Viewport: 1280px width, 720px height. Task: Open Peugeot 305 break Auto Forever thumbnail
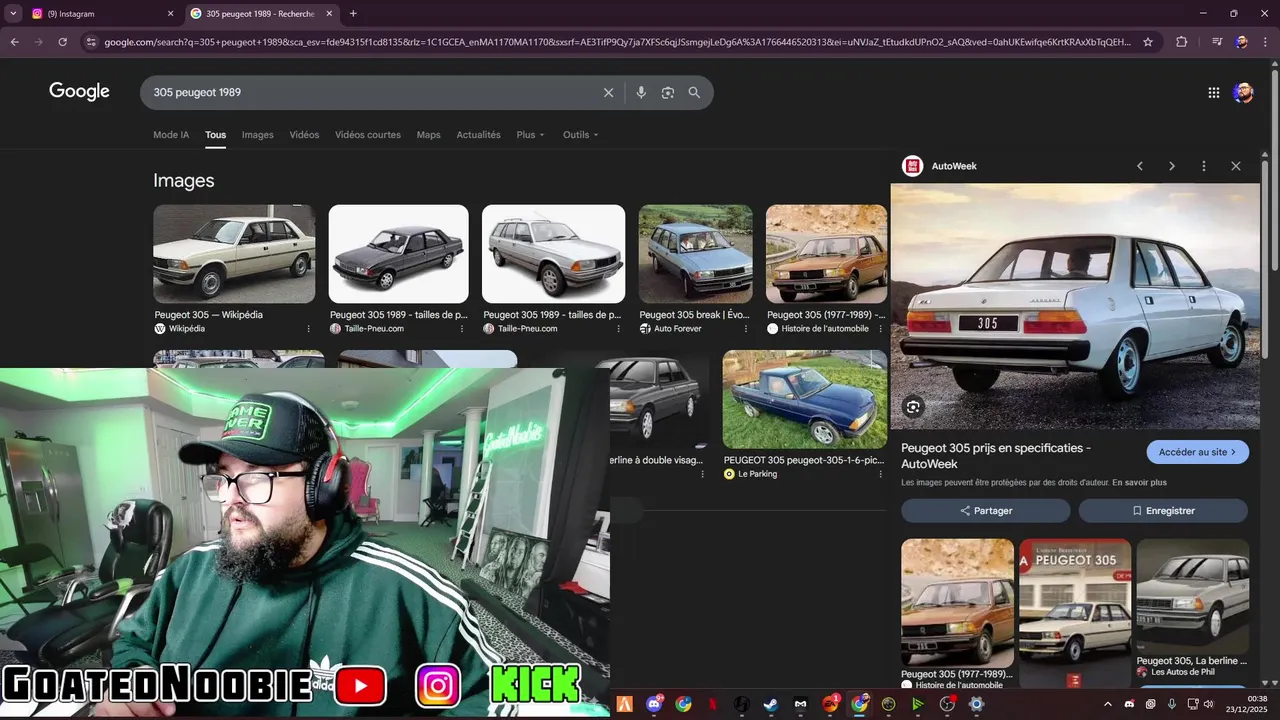point(696,254)
